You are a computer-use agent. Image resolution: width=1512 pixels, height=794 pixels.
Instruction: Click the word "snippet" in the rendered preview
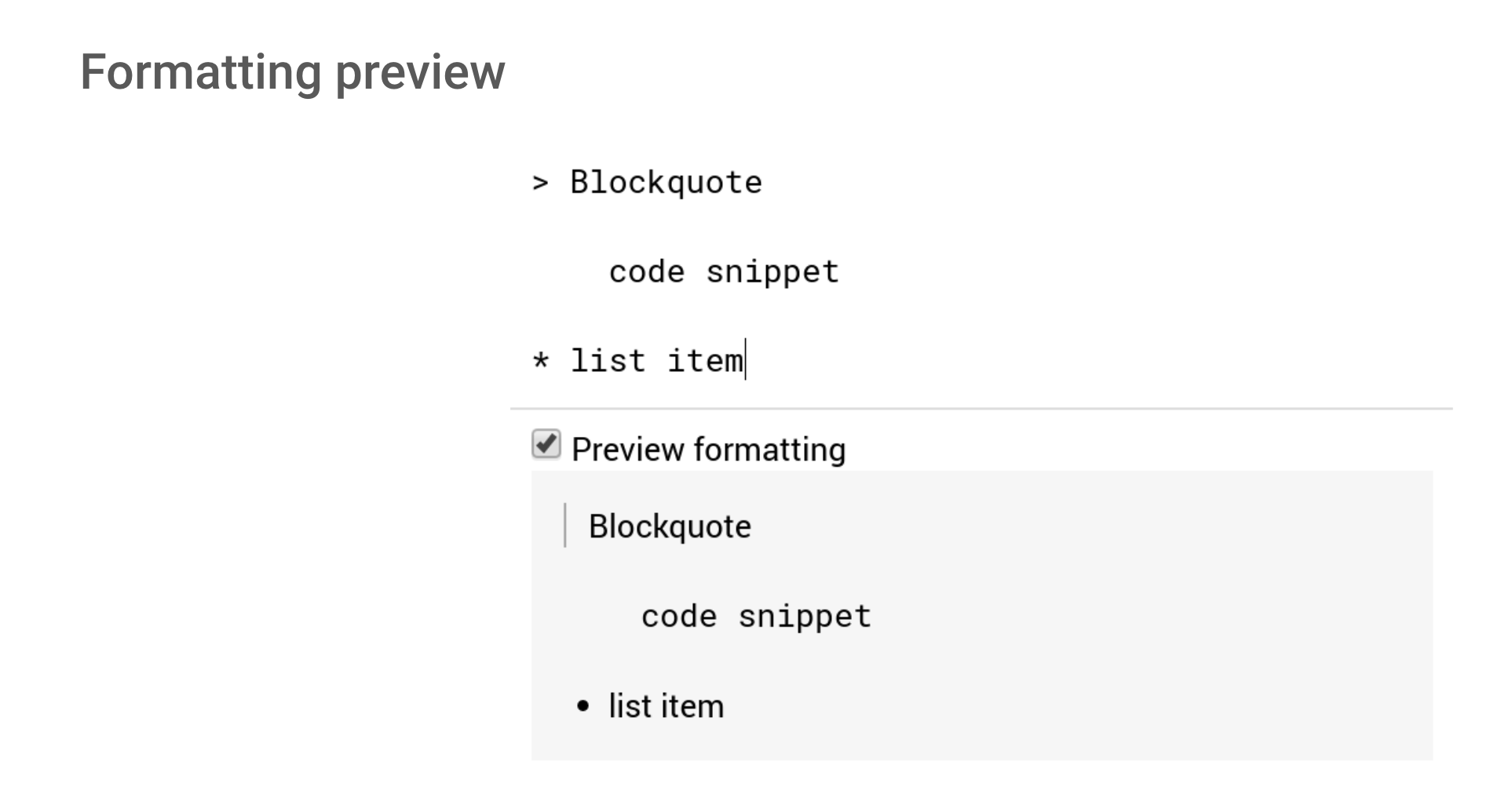(805, 617)
